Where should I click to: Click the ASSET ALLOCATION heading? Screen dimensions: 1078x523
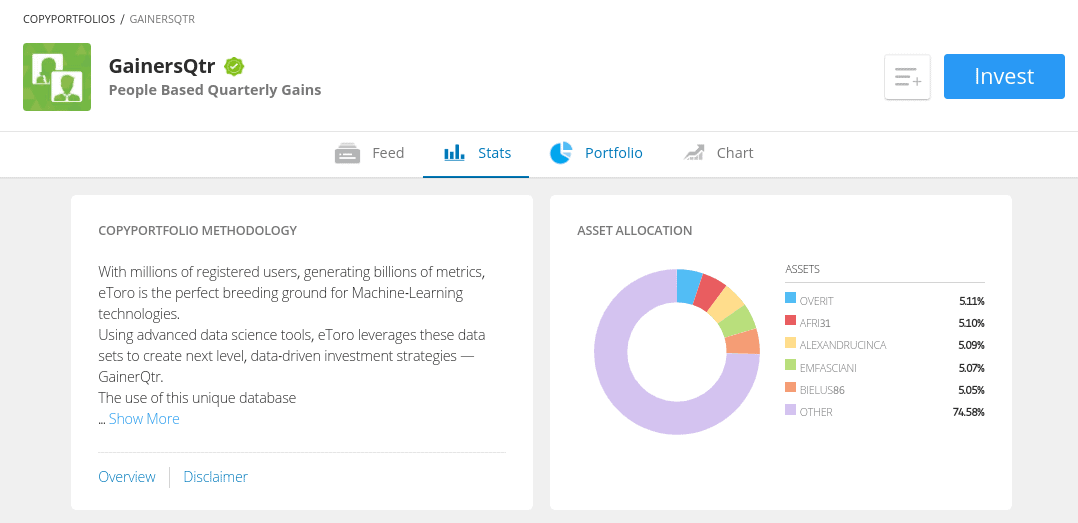[x=635, y=230]
